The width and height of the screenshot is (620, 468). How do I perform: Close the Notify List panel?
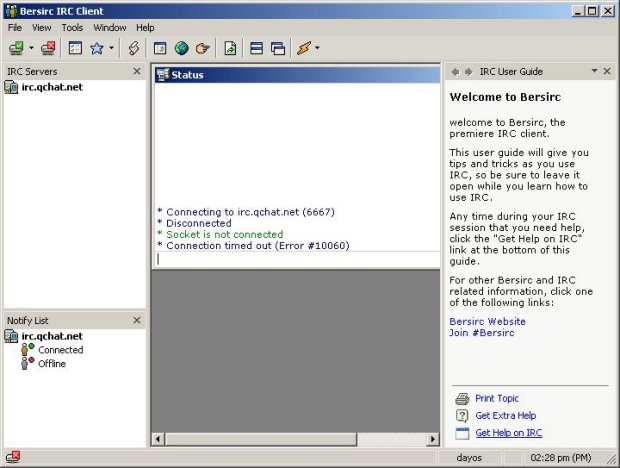click(x=137, y=320)
